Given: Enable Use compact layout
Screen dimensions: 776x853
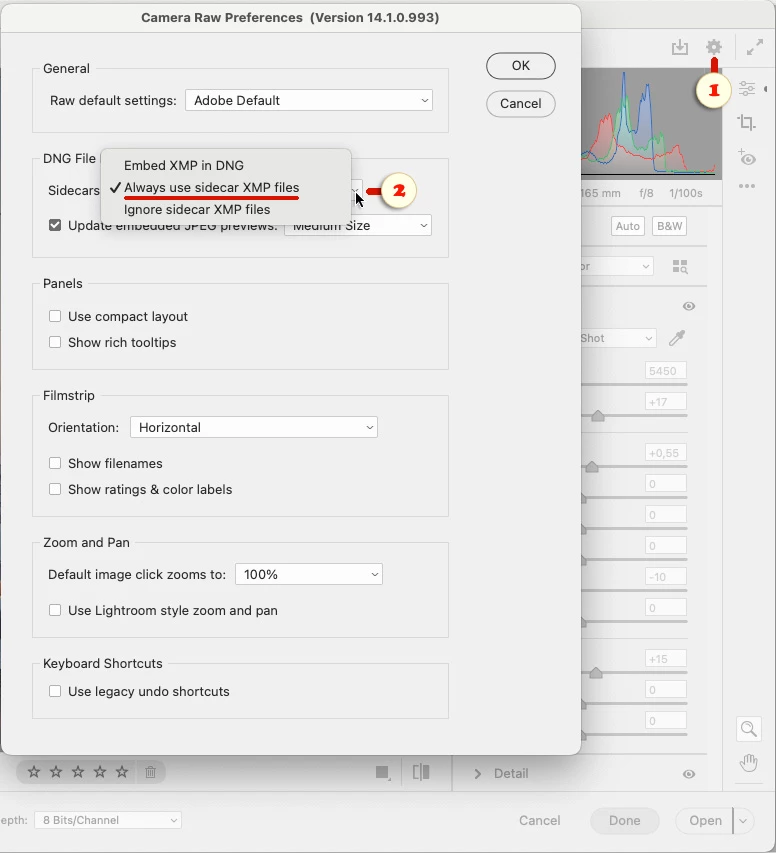Looking at the screenshot, I should (55, 316).
